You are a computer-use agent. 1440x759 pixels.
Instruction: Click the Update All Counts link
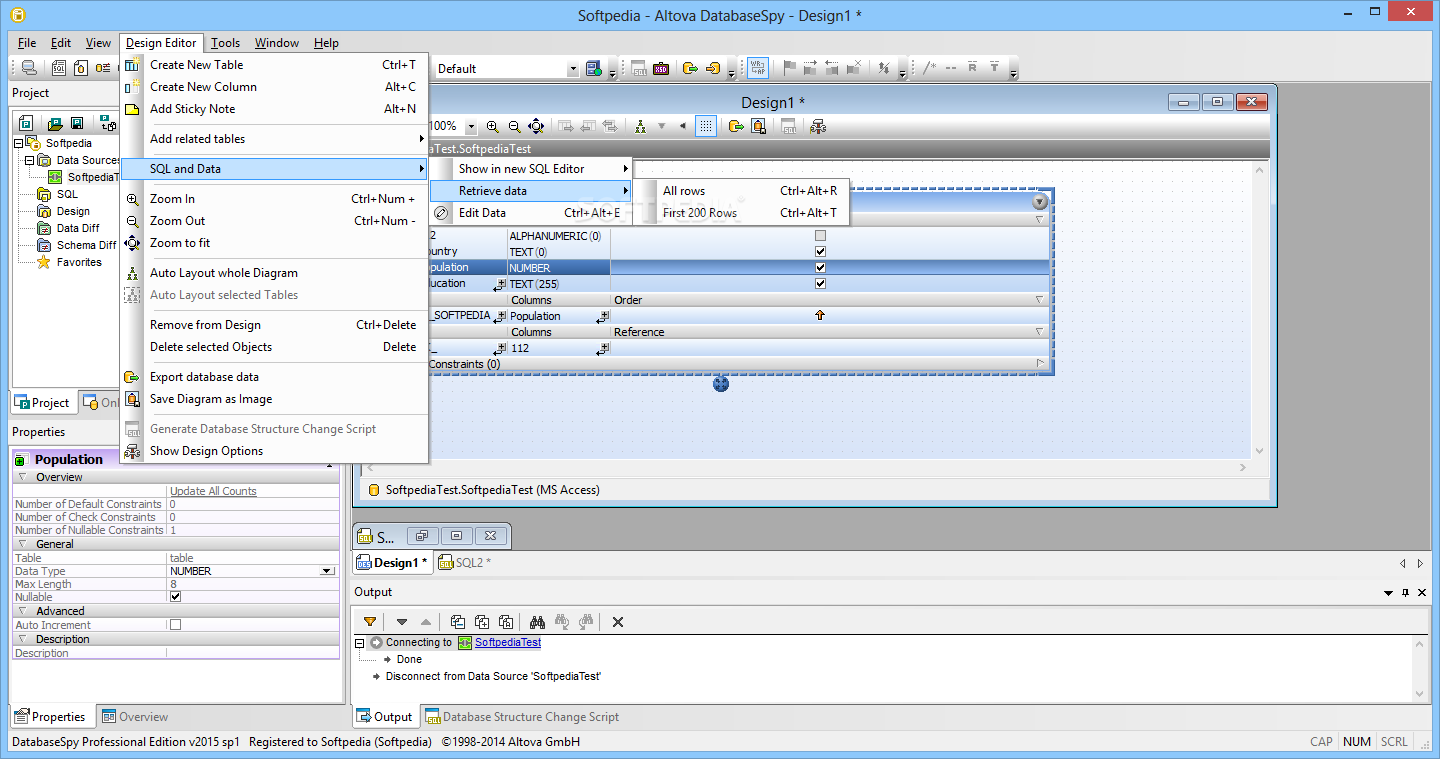(213, 491)
